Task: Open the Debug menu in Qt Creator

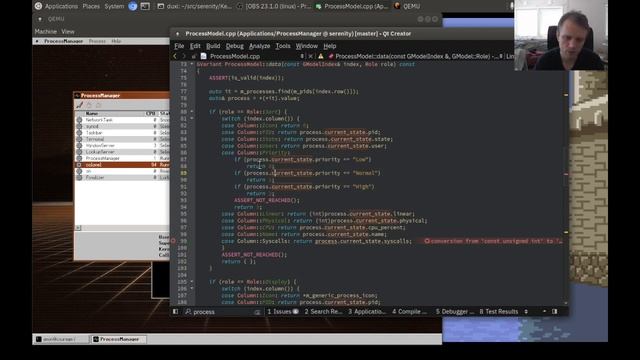Action: tap(235, 46)
